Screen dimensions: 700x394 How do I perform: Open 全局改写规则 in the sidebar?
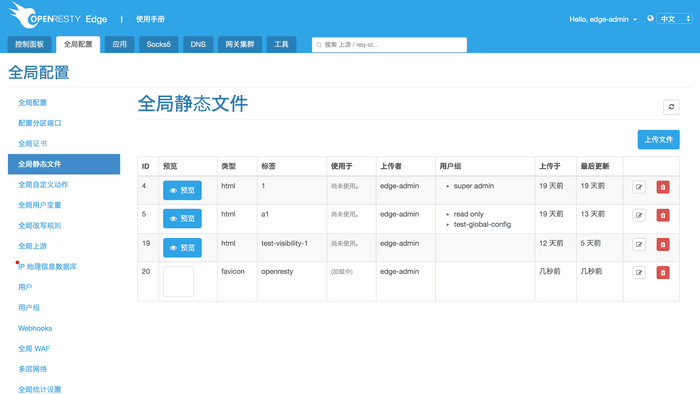(39, 226)
